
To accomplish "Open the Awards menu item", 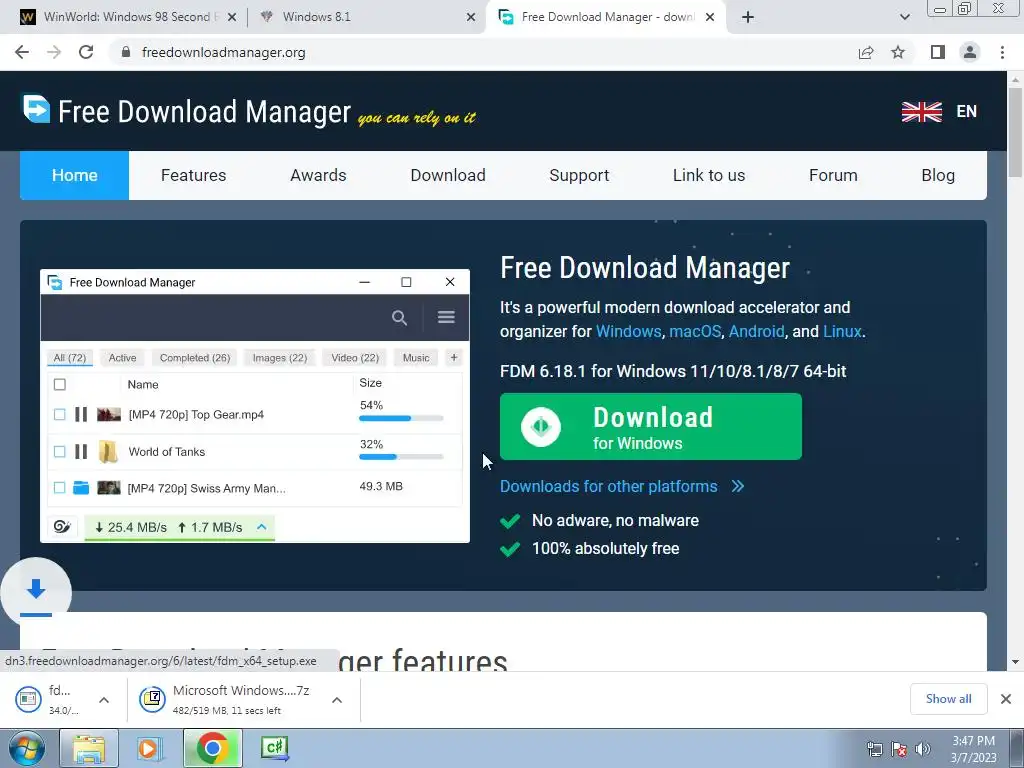I will pos(318,175).
